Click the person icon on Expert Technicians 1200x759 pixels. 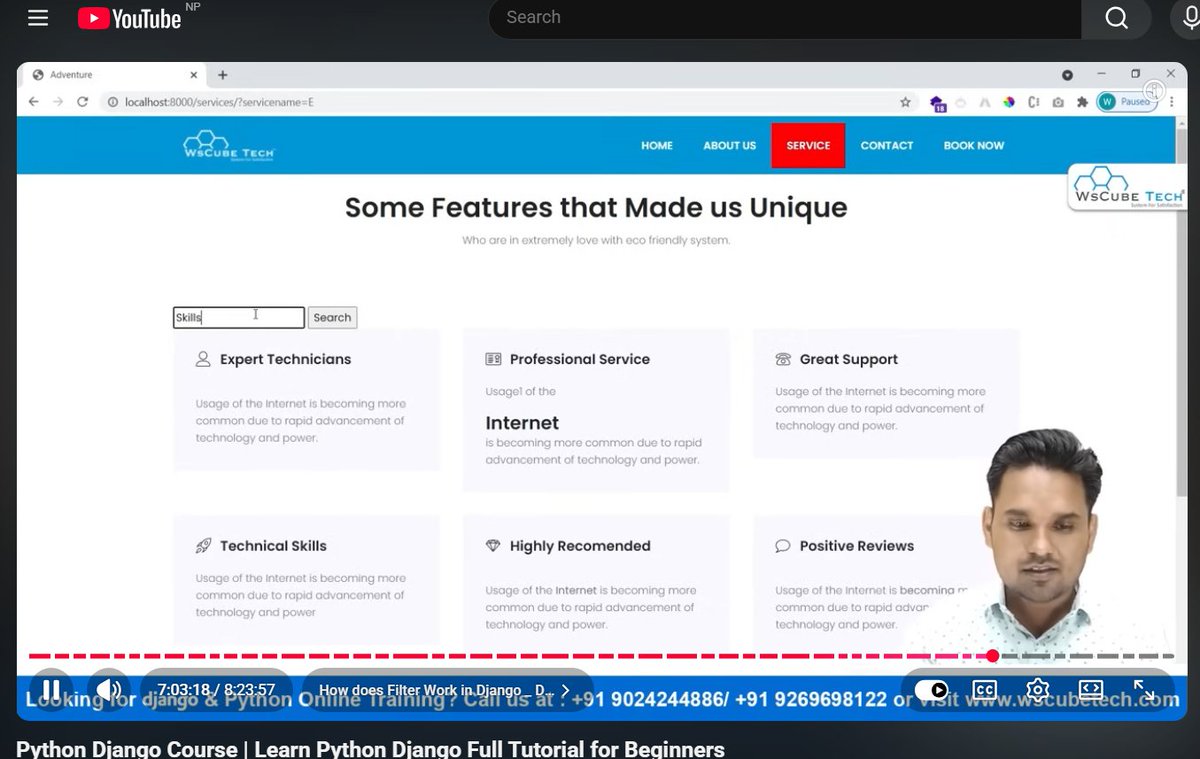click(203, 359)
